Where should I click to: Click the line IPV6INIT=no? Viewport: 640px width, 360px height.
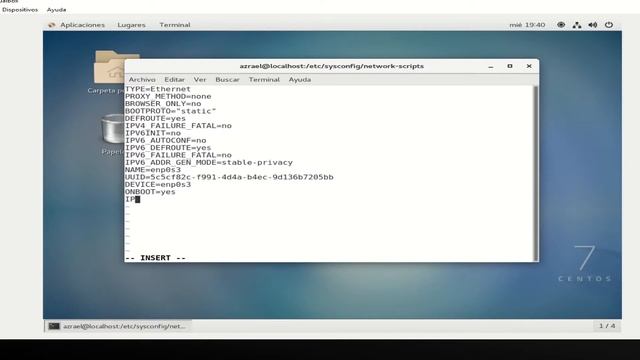[x=153, y=133]
